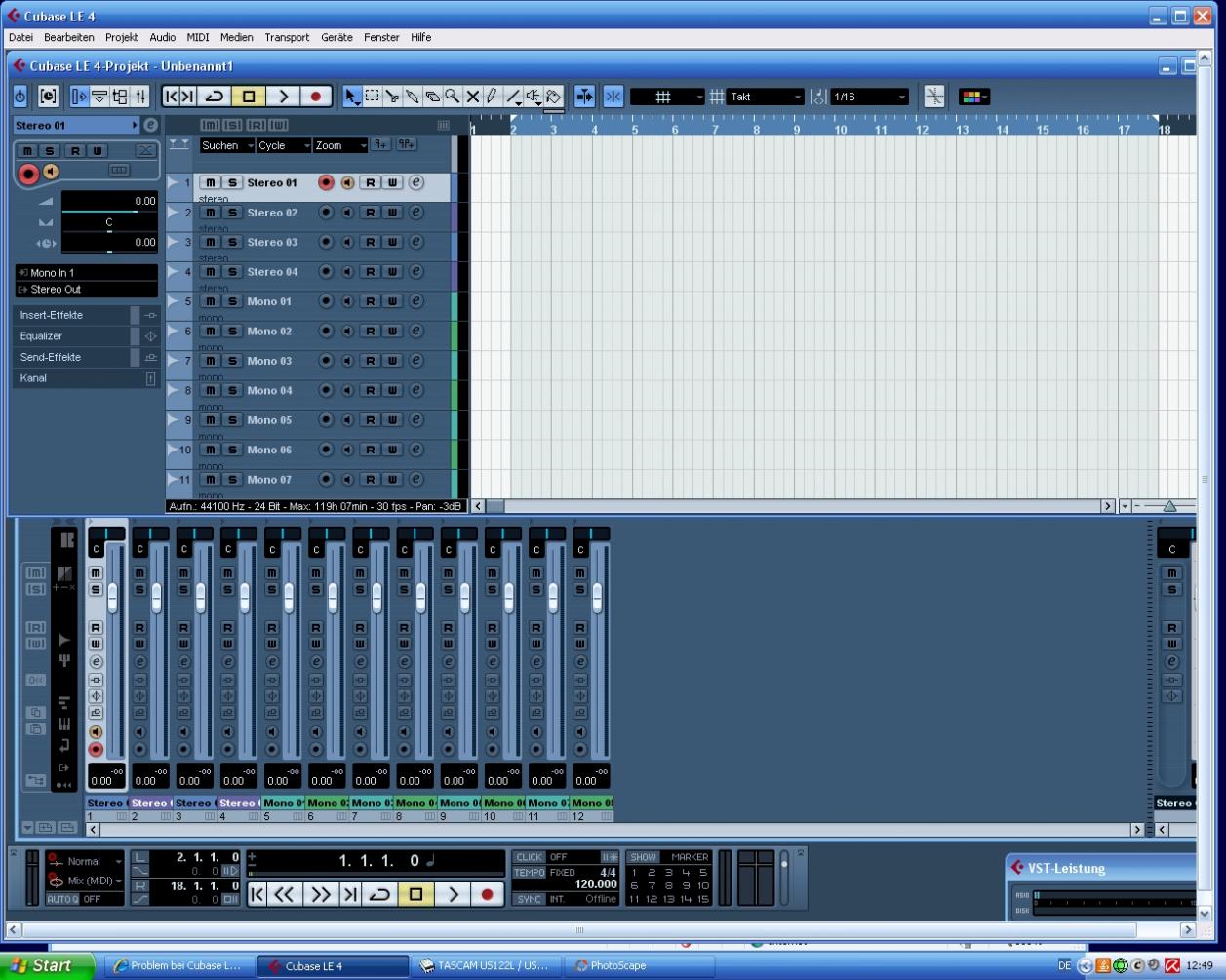
Task: Select the Range Selection tool
Action: (373, 97)
